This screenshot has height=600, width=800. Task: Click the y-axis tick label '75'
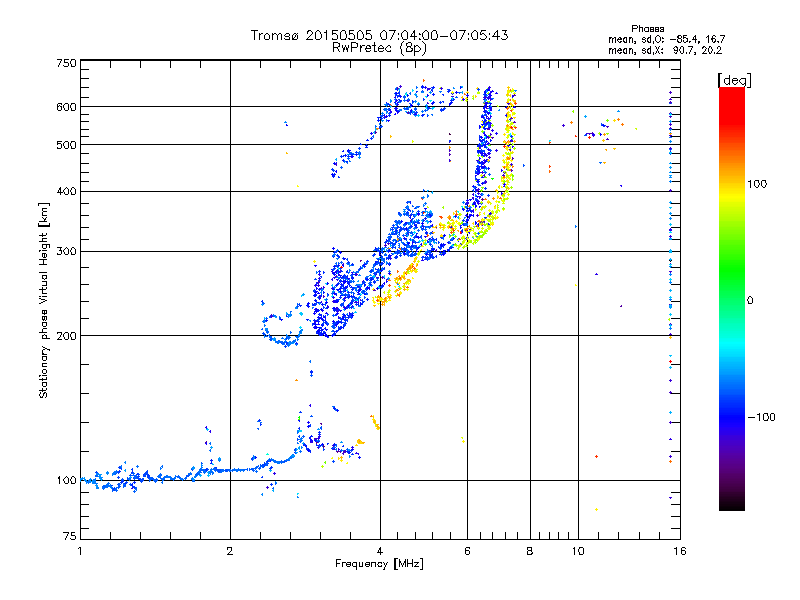click(70, 536)
